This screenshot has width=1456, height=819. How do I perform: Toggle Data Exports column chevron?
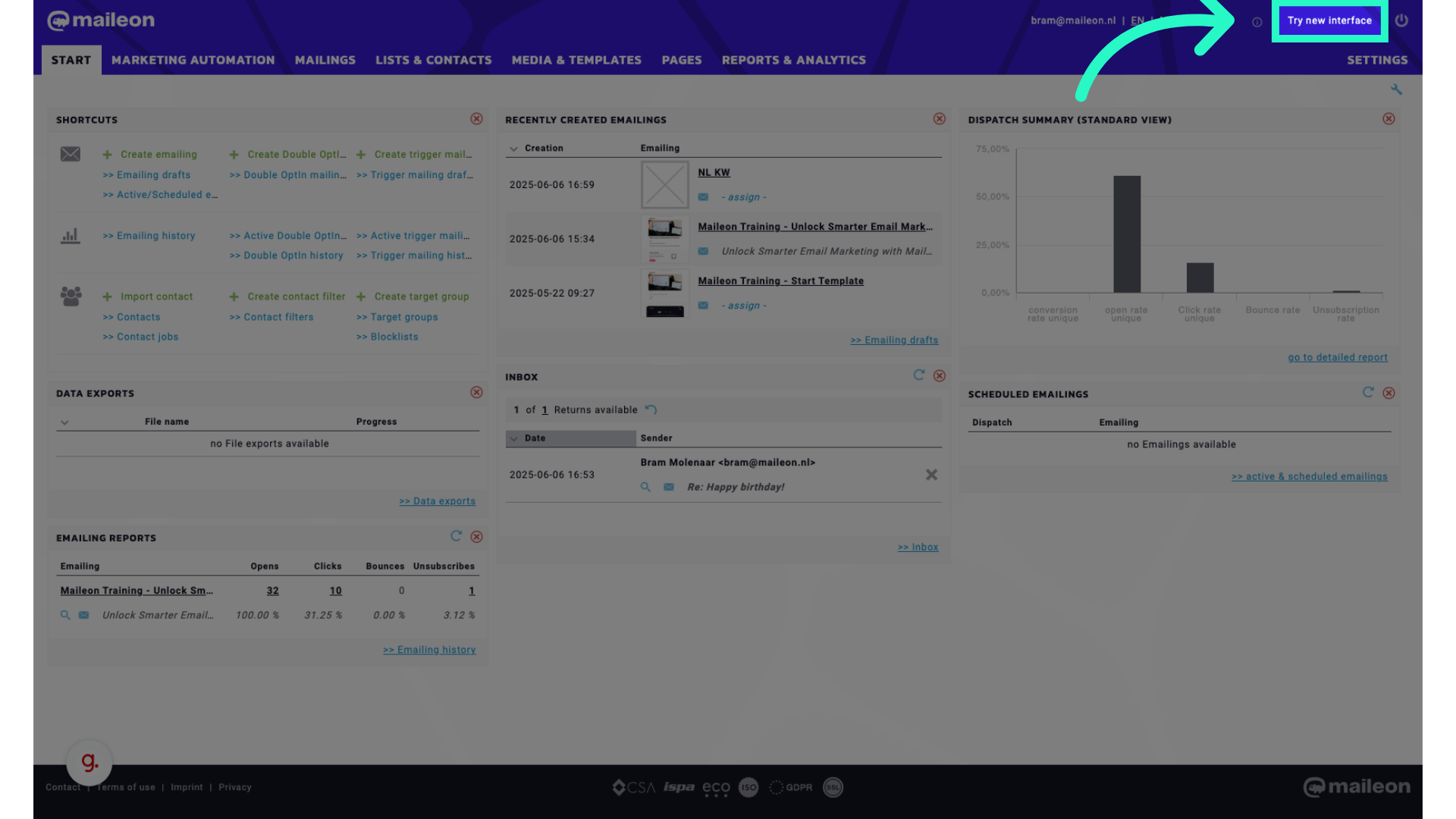(x=64, y=422)
